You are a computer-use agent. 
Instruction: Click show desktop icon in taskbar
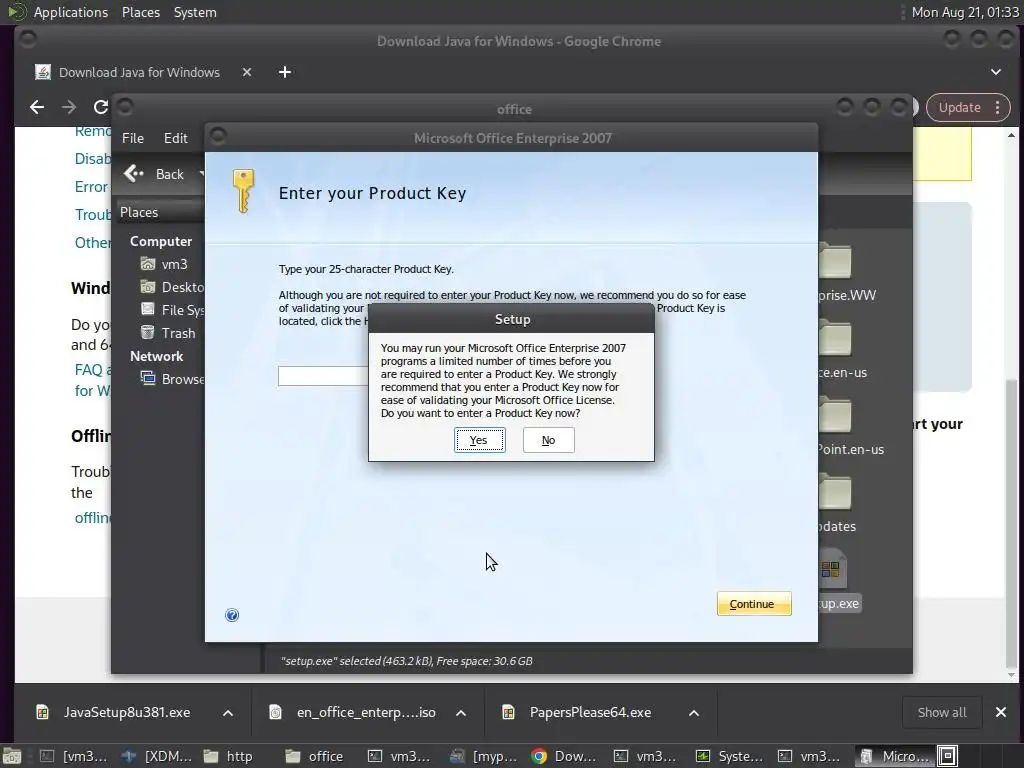12,756
